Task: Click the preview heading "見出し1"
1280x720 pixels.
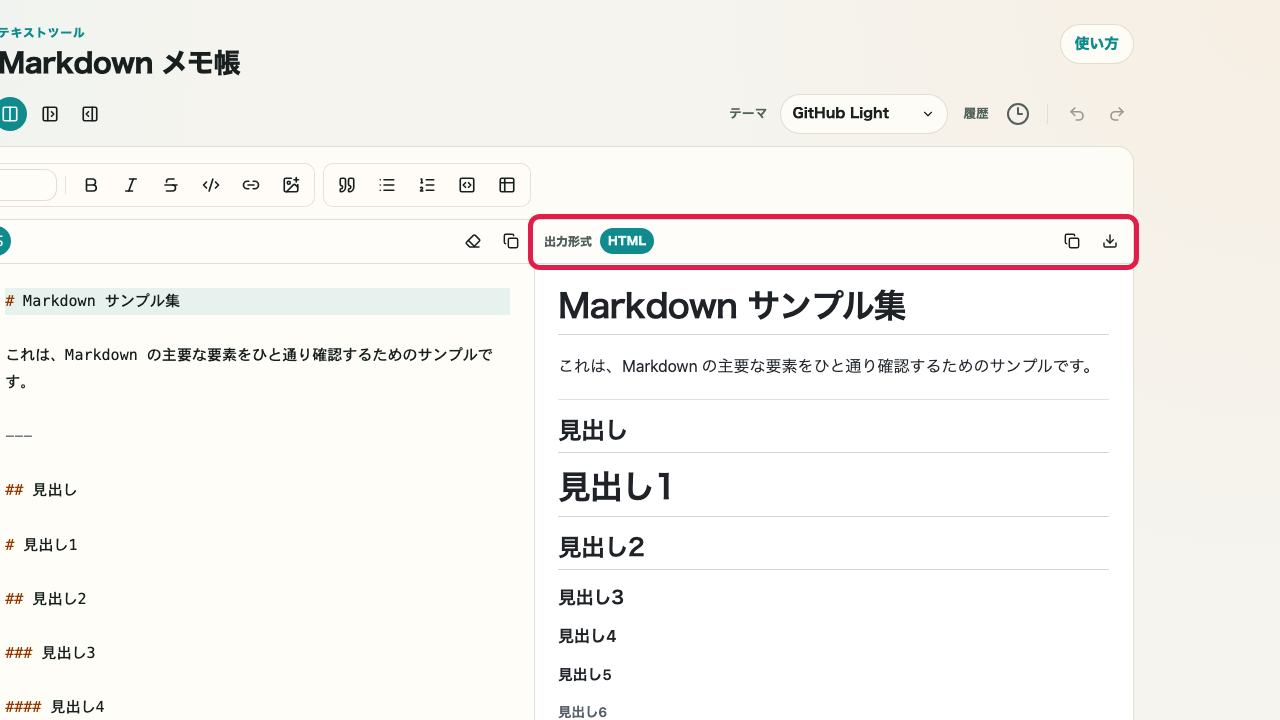Action: click(616, 487)
